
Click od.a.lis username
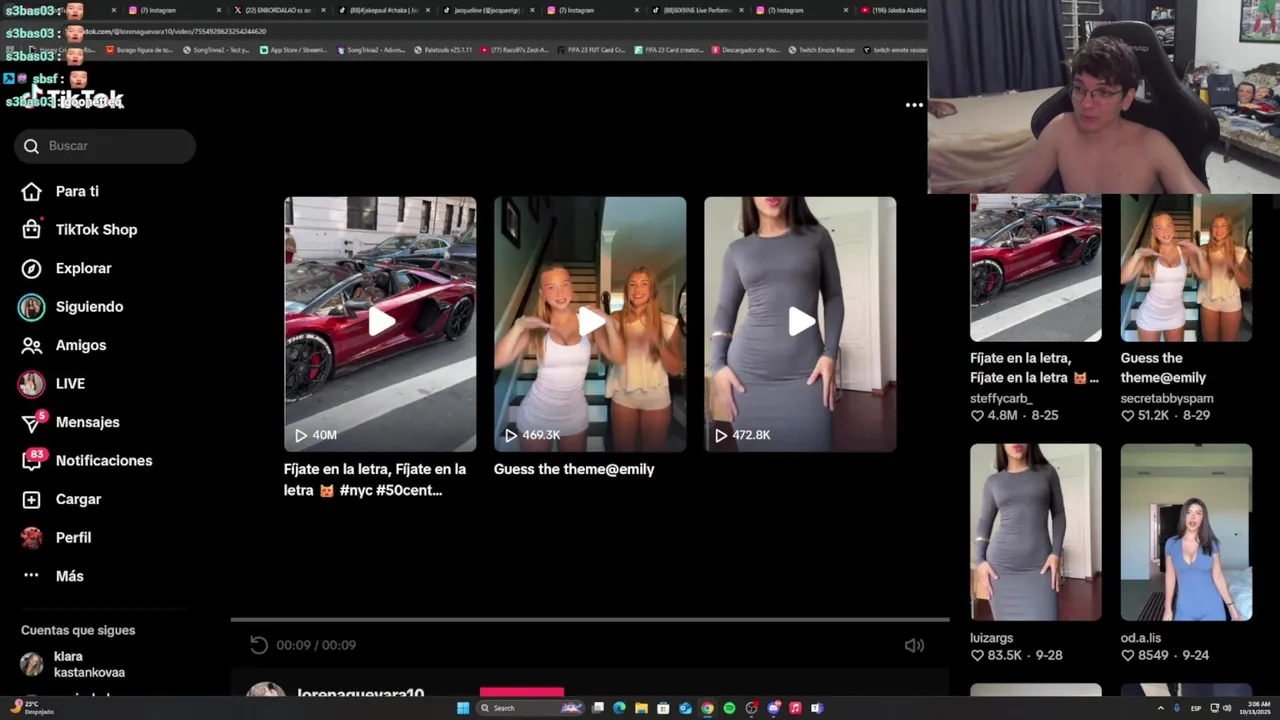[1141, 638]
